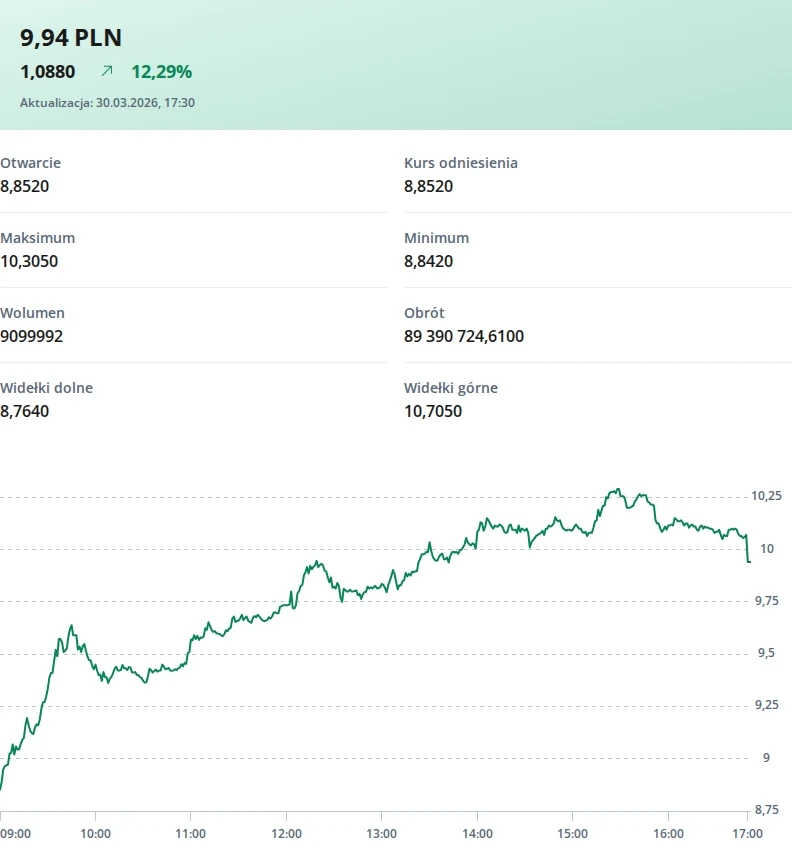Click the 15:00 time axis label
Image resolution: width=792 pixels, height=865 pixels.
click(573, 833)
